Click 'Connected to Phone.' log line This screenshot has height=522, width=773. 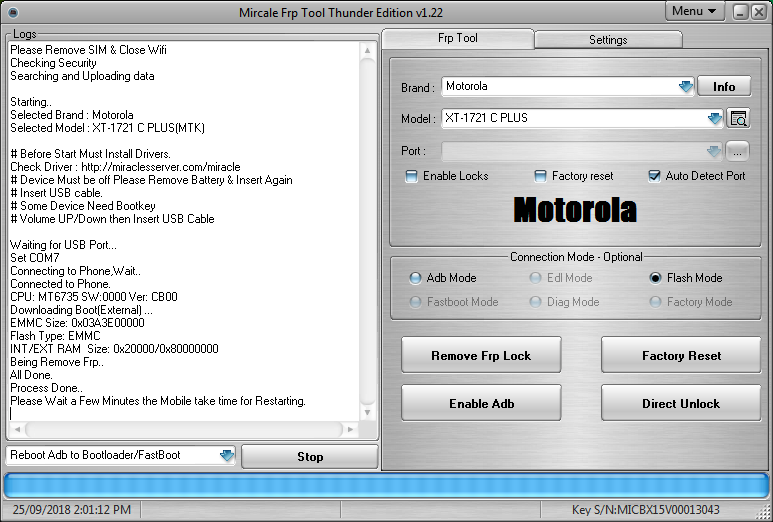coord(60,284)
